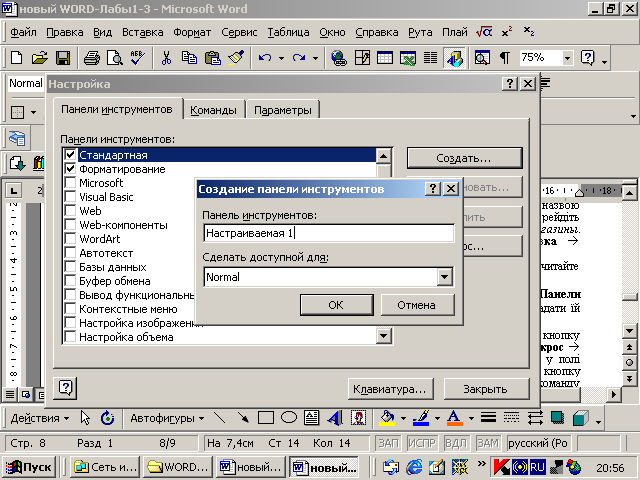The width and height of the screenshot is (640, 480).
Task: Check the Microsoft toolbar checkbox
Action: 70,182
